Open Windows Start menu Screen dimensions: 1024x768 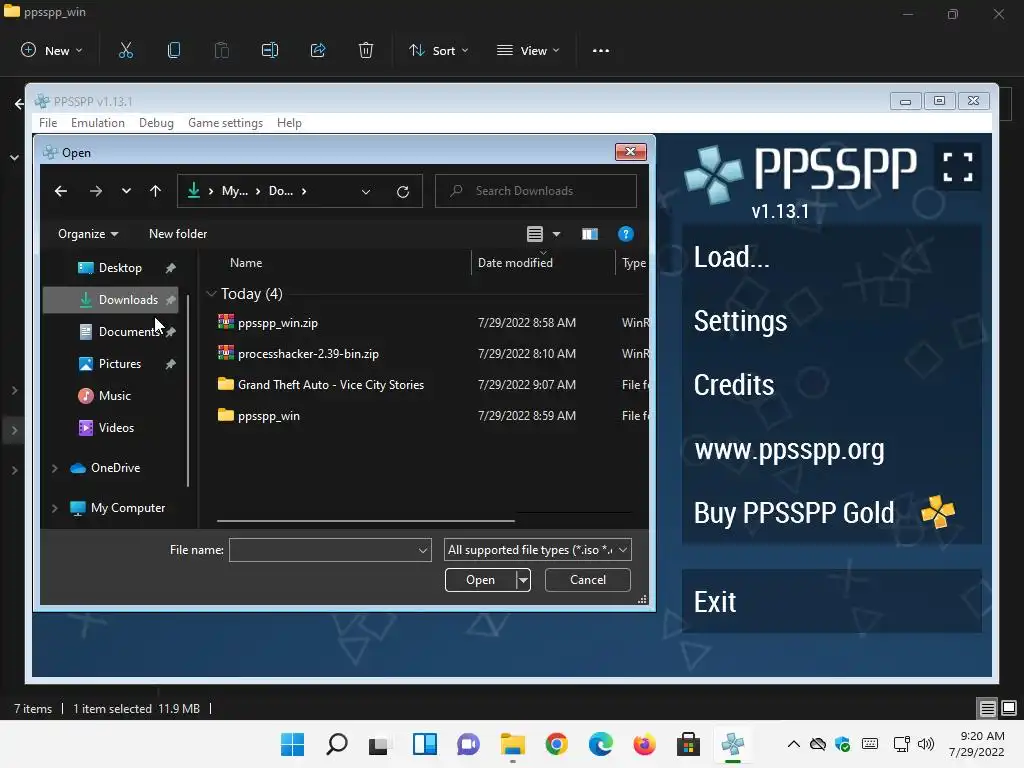tap(293, 744)
